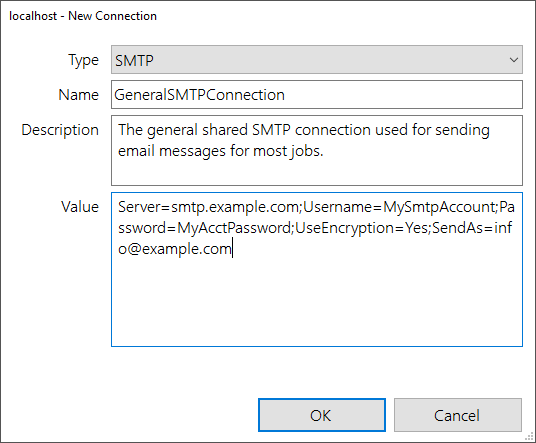Screen dimensions: 536x443
Task: Click inside the Description text box
Action: (x=317, y=150)
